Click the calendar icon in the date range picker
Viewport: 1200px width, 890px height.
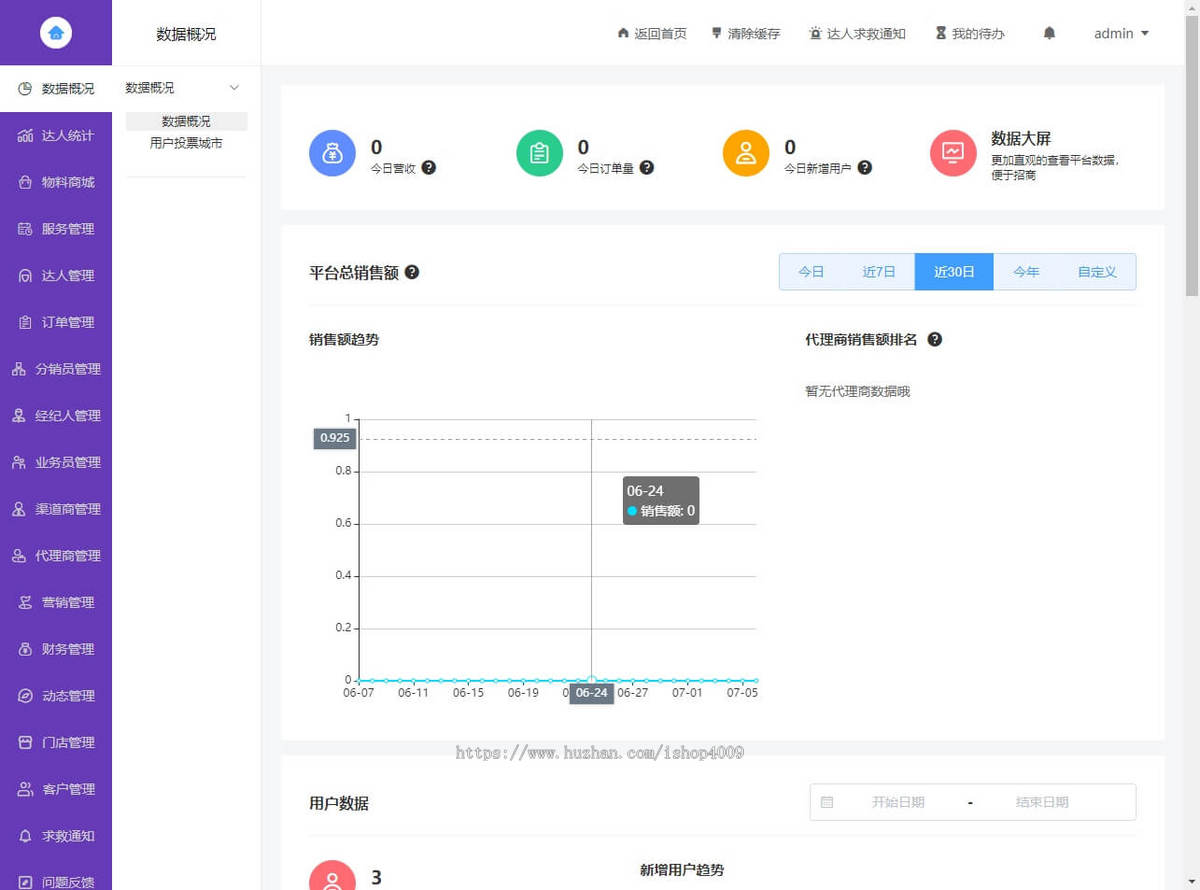[x=827, y=802]
